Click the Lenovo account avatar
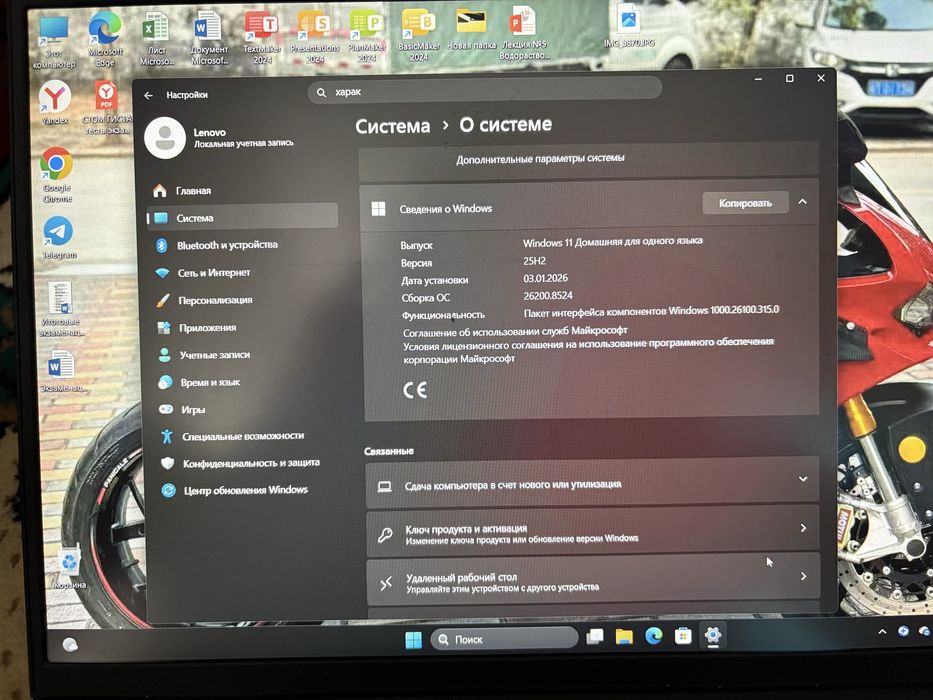The image size is (933, 700). [x=165, y=138]
